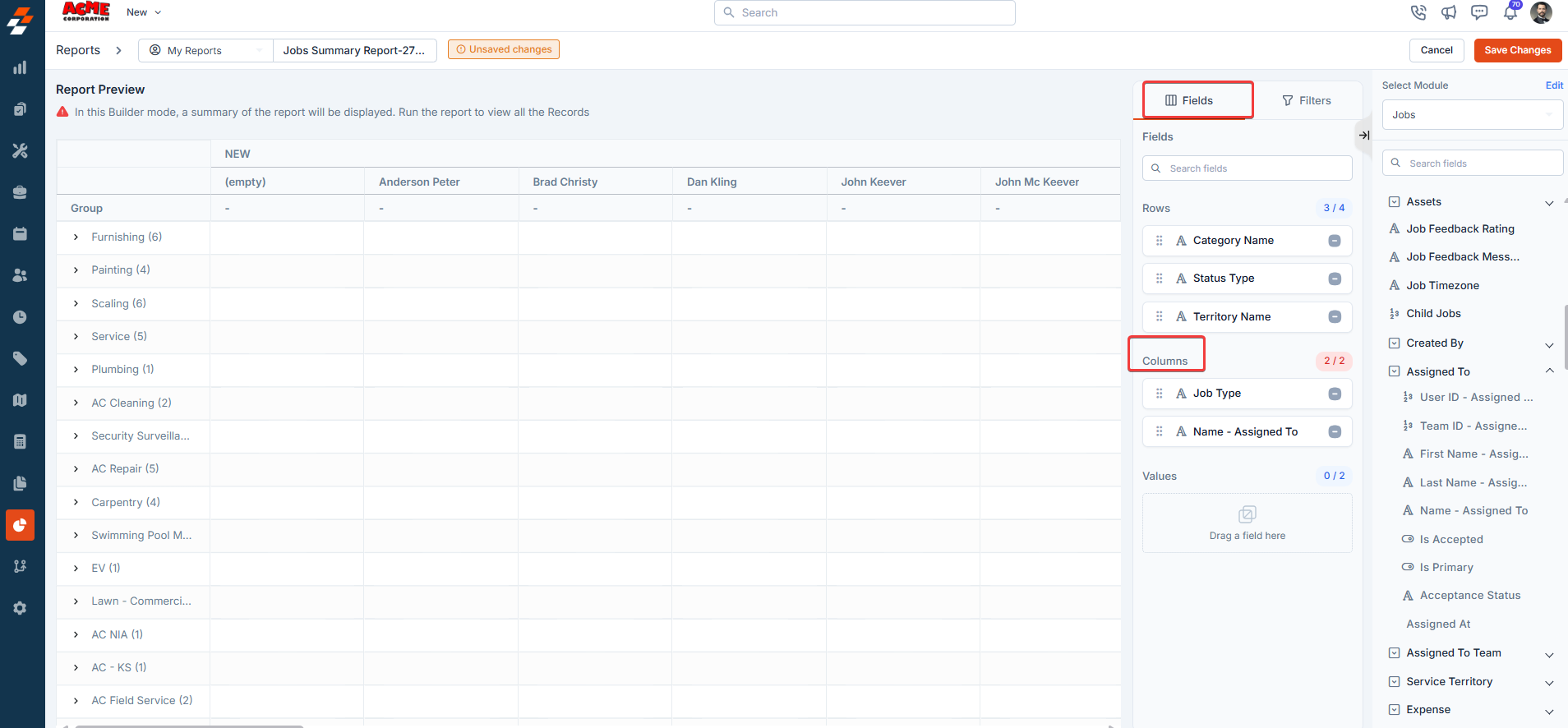Open the time clock sidebar icon
This screenshot has width=1568, height=728.
[20, 317]
